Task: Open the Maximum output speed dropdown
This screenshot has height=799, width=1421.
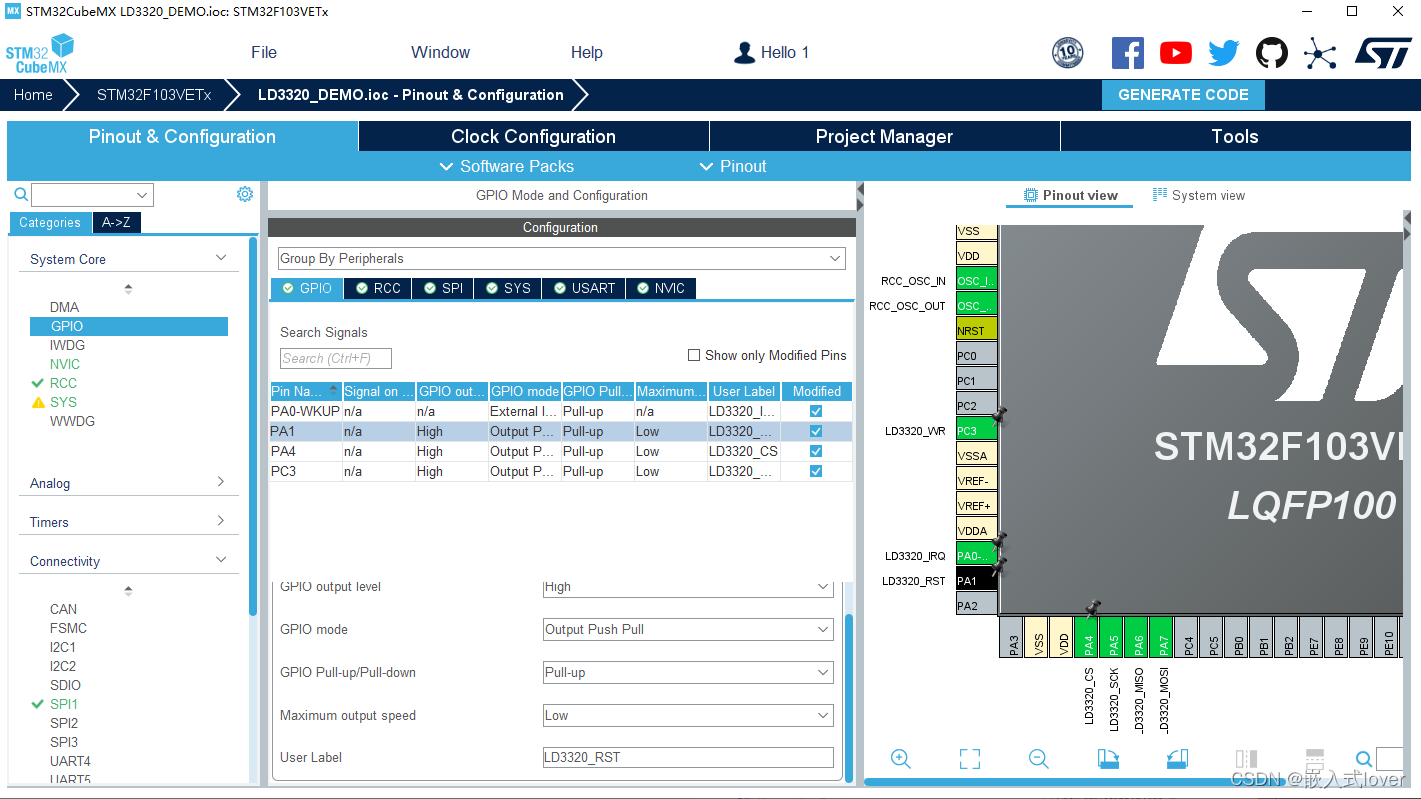Action: coord(687,715)
